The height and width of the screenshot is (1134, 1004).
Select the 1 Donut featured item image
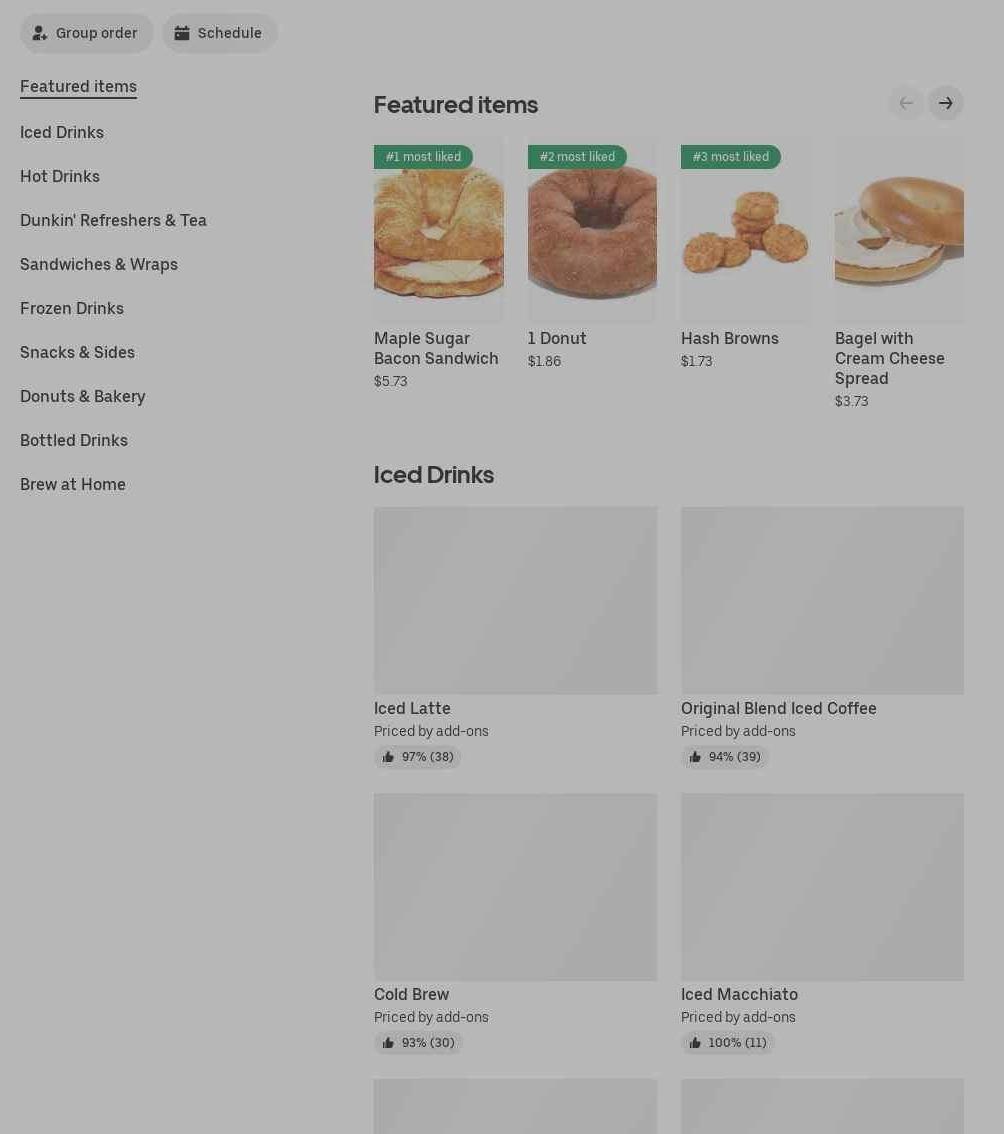(x=592, y=230)
